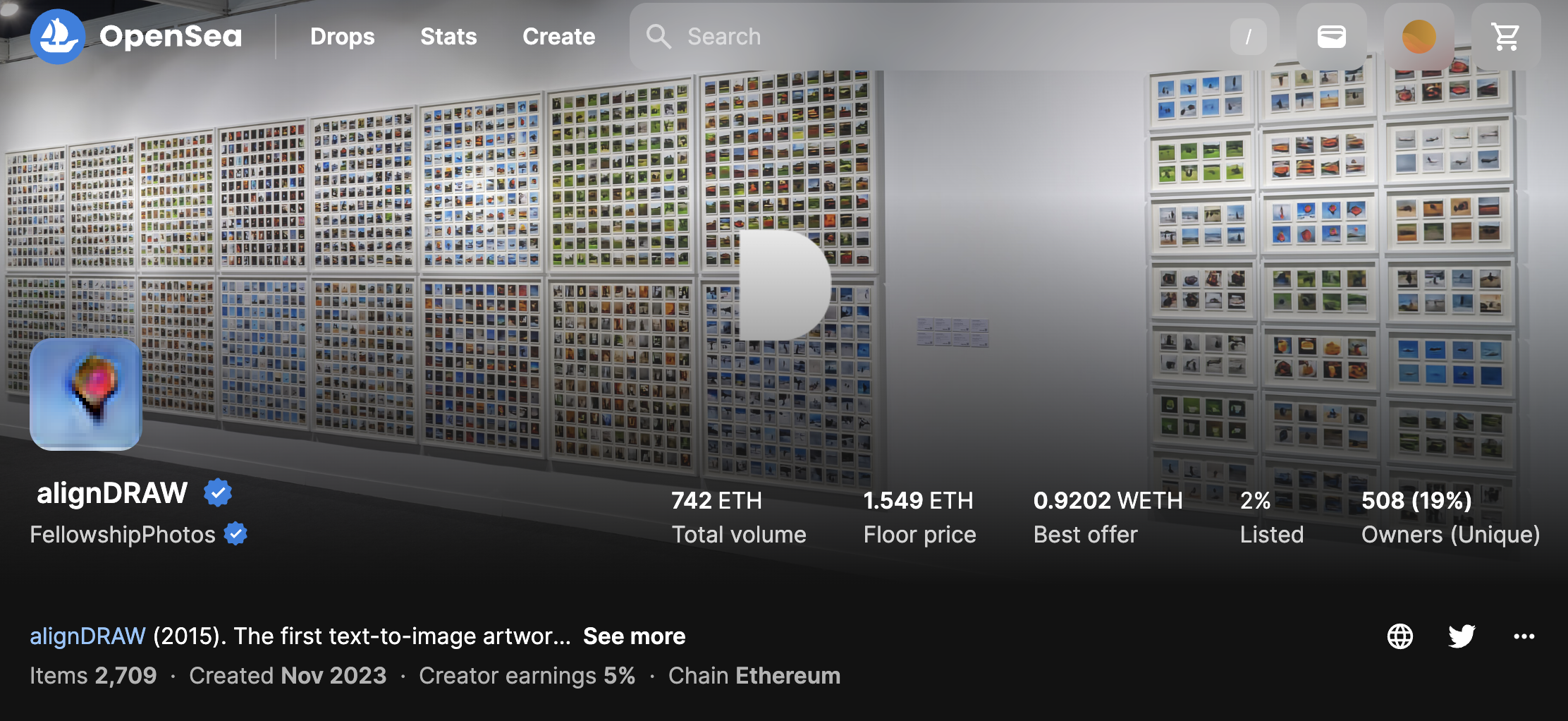
Task: Click the slash shortcut key in search
Action: coord(1248,37)
